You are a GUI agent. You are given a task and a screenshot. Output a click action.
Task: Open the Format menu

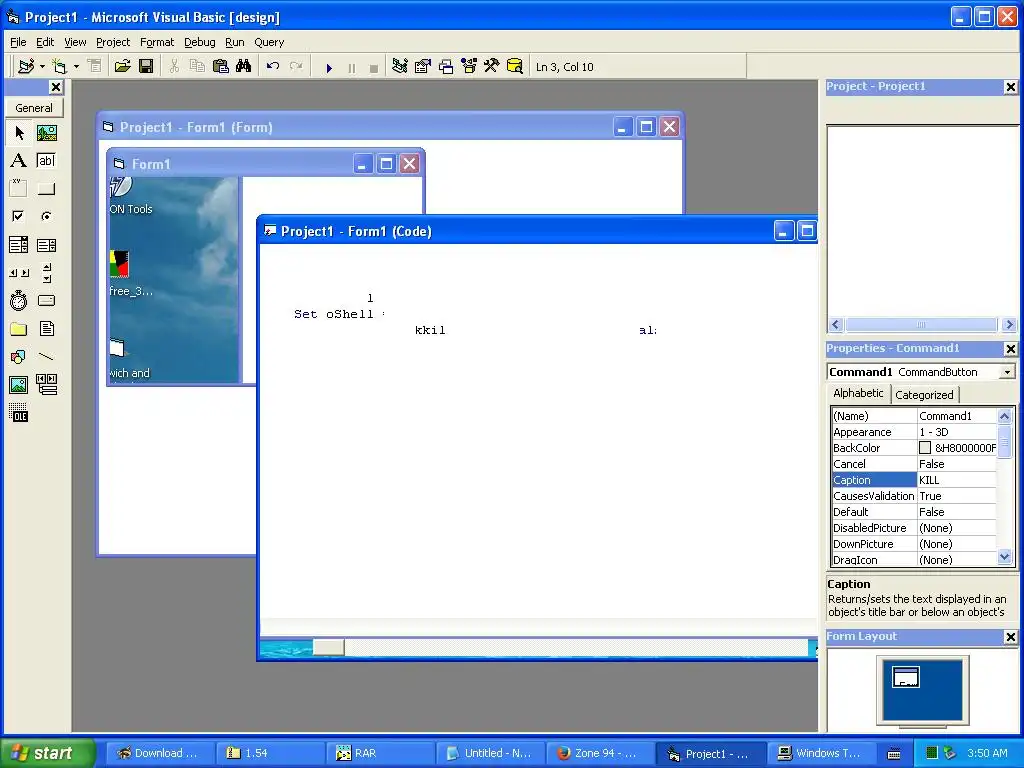point(157,42)
